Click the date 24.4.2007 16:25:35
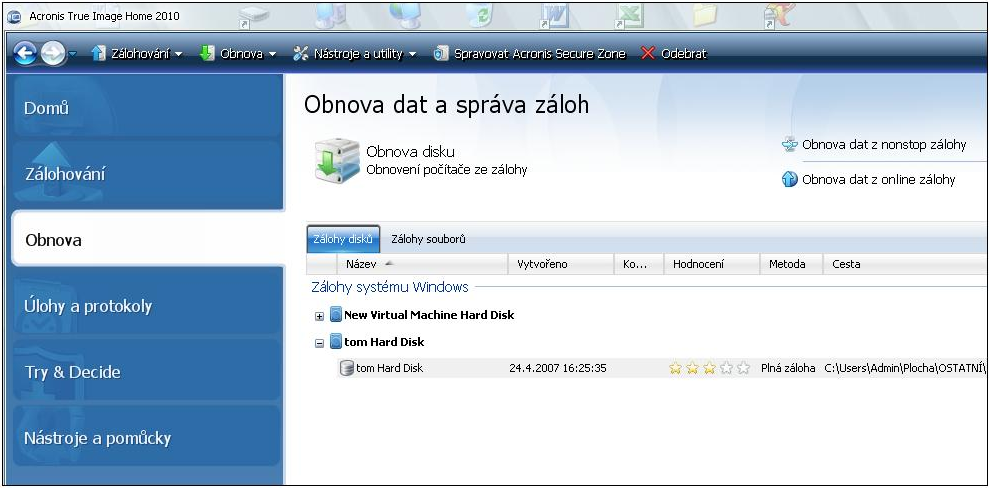This screenshot has height=488, width=990. tap(558, 368)
